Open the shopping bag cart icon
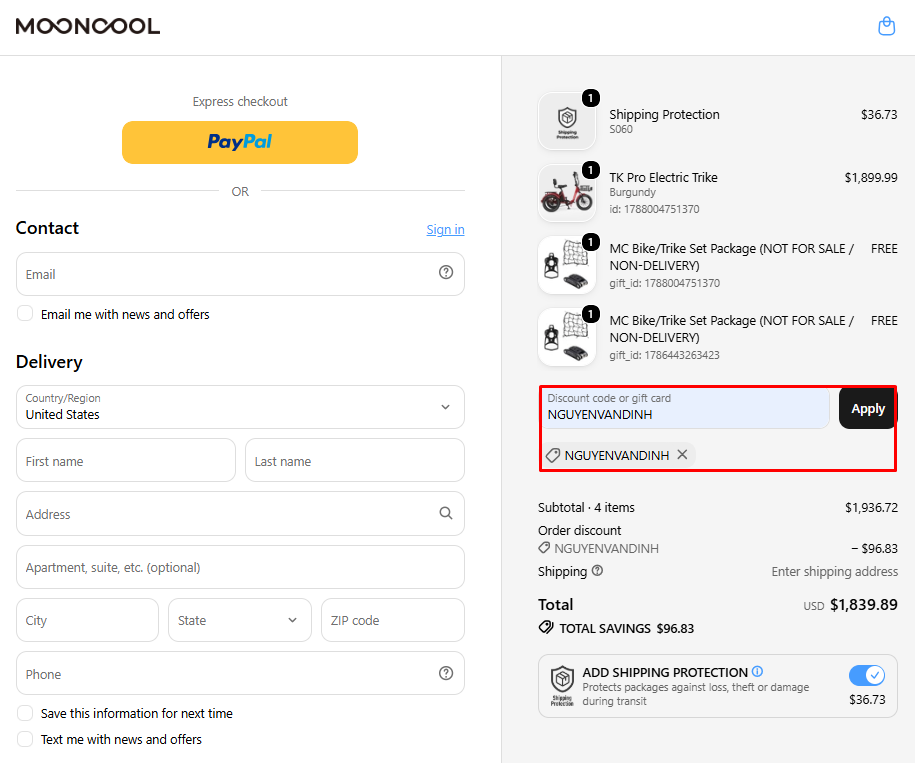915x763 pixels. [x=886, y=26]
